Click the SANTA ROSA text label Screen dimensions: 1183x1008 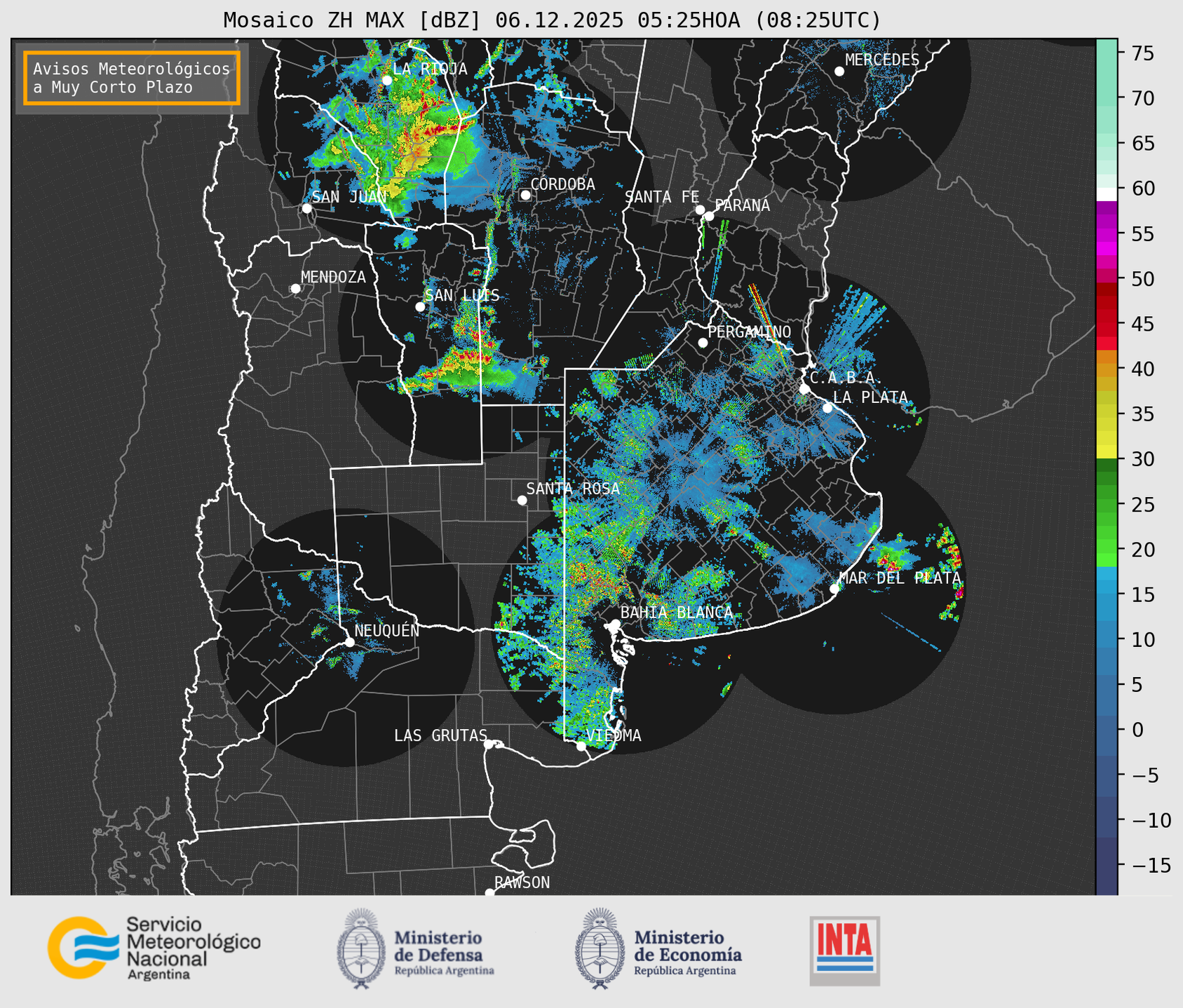(573, 489)
